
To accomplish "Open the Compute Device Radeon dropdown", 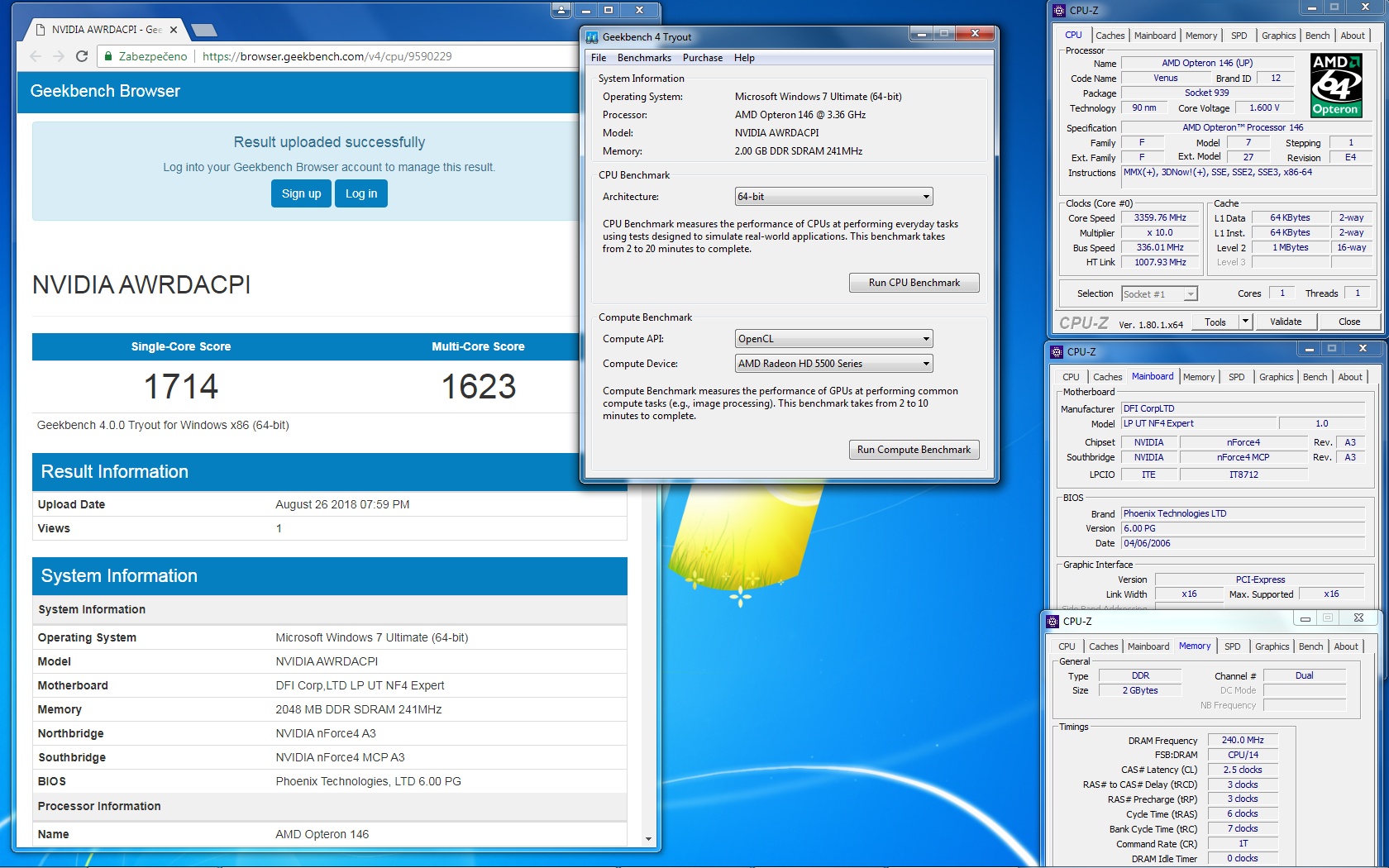I will [833, 364].
